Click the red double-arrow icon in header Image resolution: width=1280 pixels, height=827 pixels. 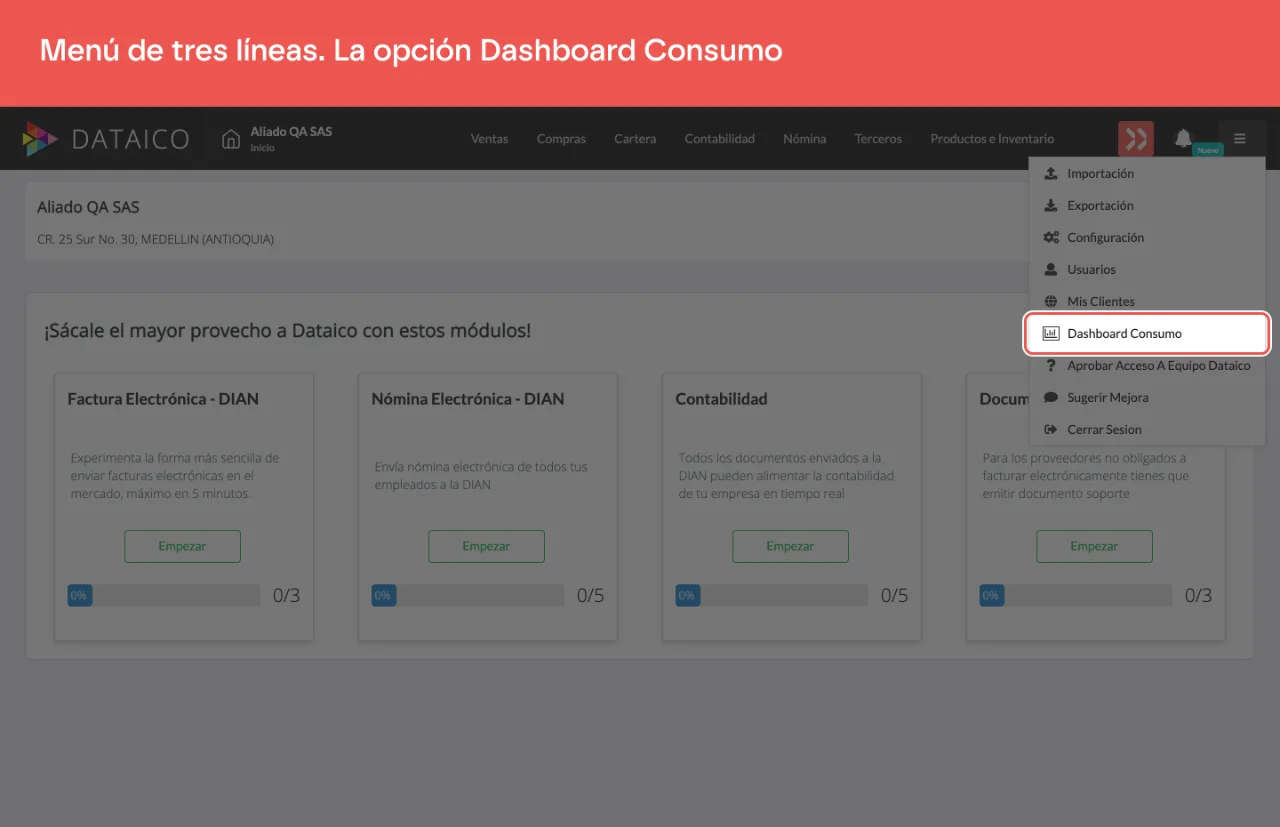(1136, 139)
